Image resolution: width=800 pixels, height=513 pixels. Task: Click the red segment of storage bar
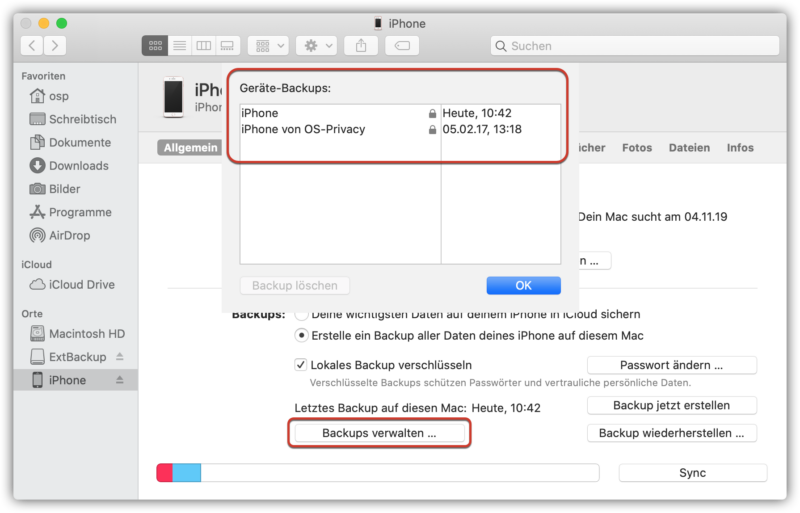tap(164, 473)
